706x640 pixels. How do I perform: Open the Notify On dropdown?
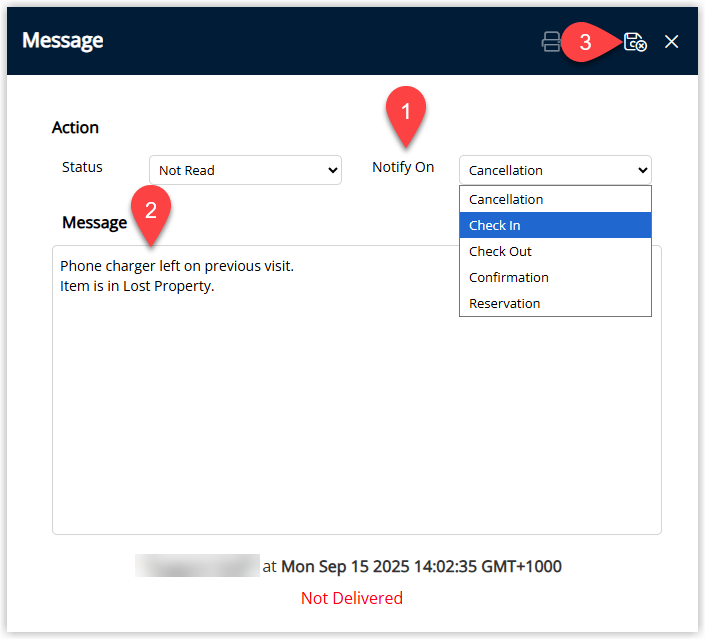(555, 170)
